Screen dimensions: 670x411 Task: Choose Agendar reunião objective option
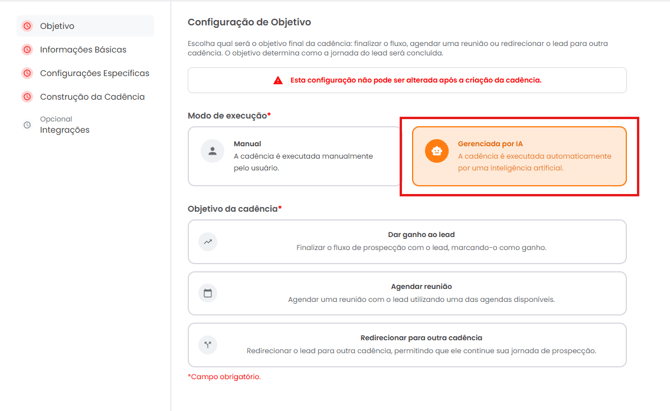407,293
